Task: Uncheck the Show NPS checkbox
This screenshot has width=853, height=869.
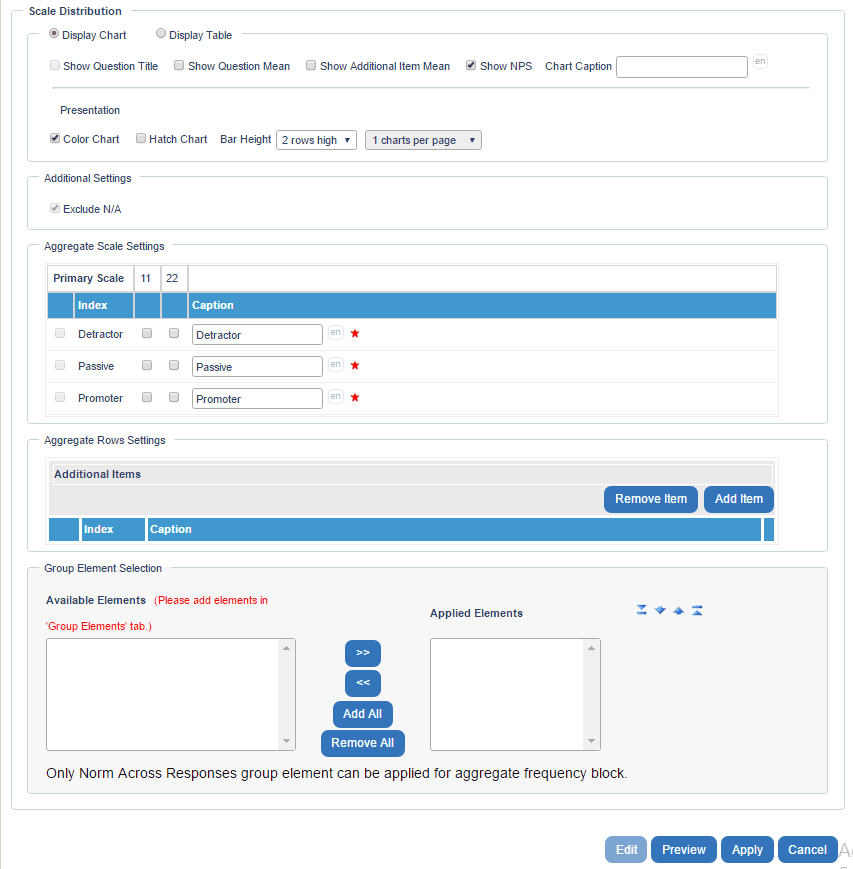Action: coord(471,65)
